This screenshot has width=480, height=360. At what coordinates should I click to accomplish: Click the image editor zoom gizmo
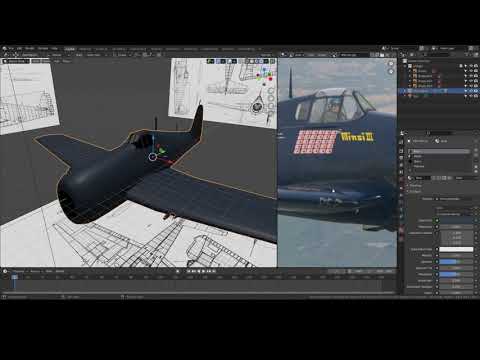391,63
